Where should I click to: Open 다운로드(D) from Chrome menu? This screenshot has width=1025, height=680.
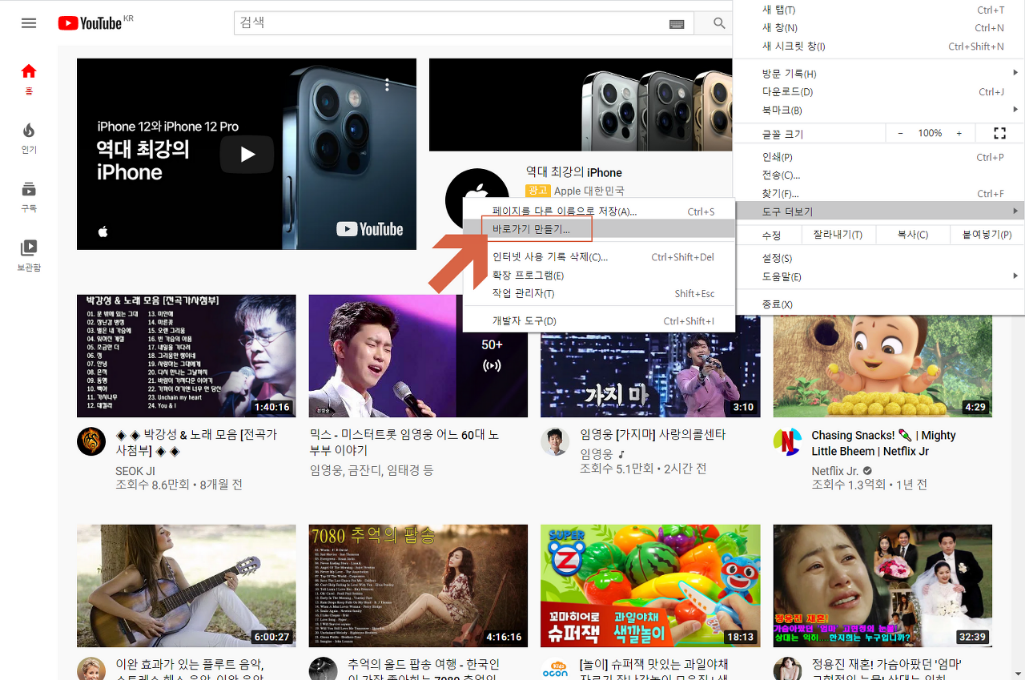tap(880, 92)
